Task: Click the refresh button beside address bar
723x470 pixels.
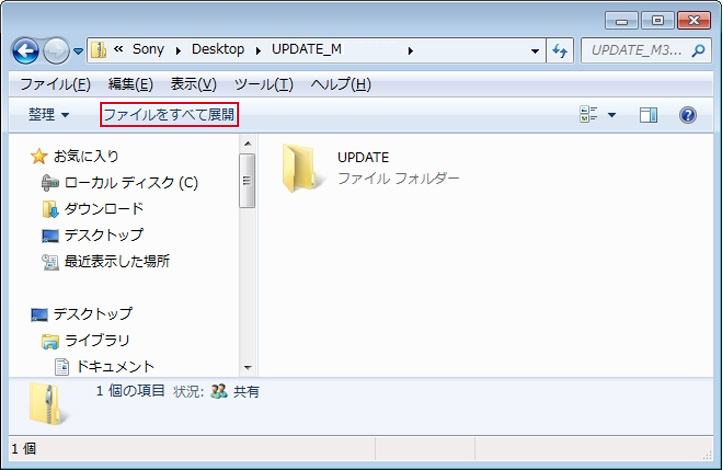Action: (560, 50)
